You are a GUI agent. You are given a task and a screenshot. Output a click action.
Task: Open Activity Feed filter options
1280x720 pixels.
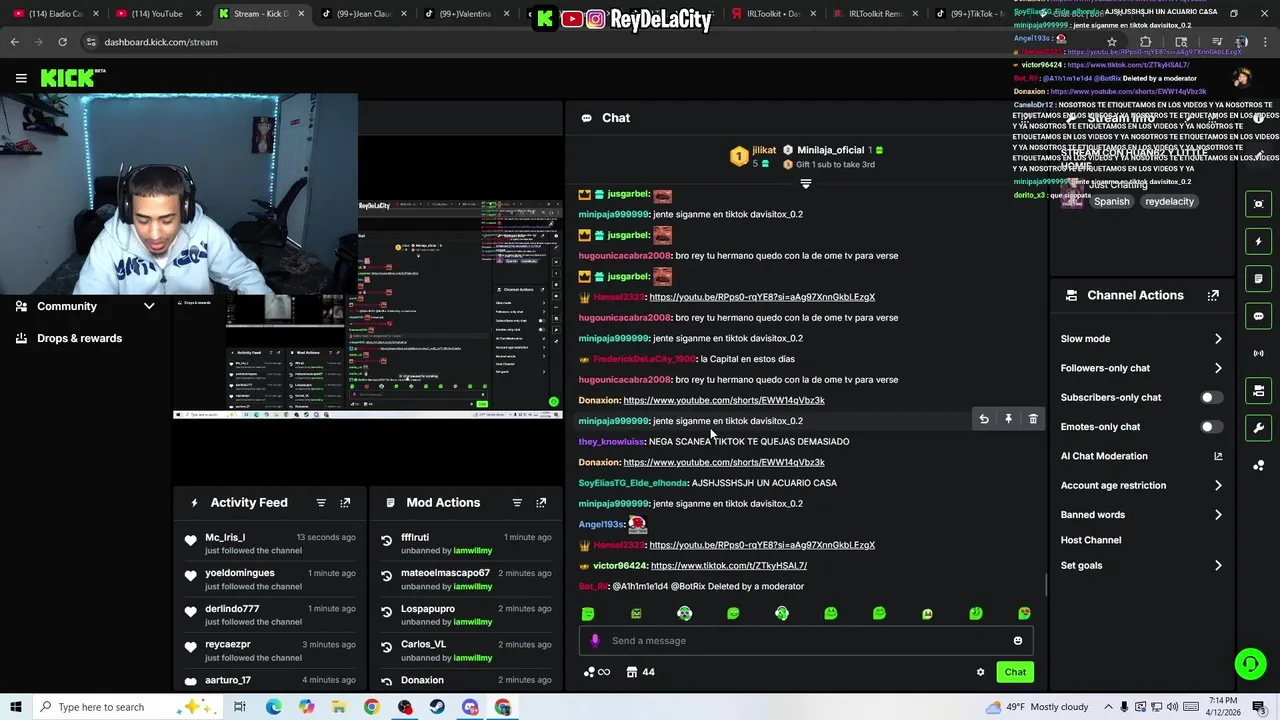coord(321,503)
